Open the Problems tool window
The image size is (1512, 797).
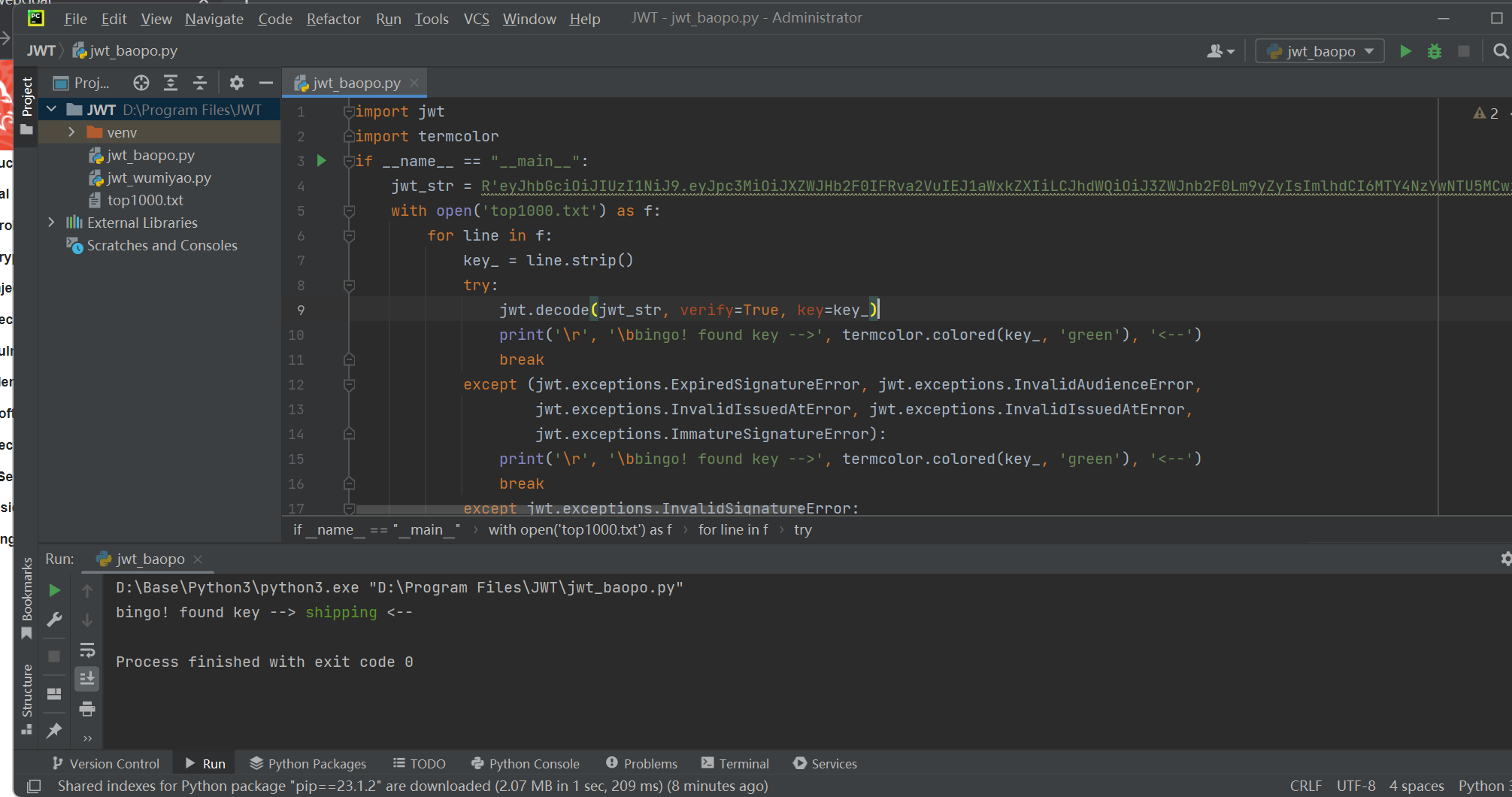click(641, 763)
